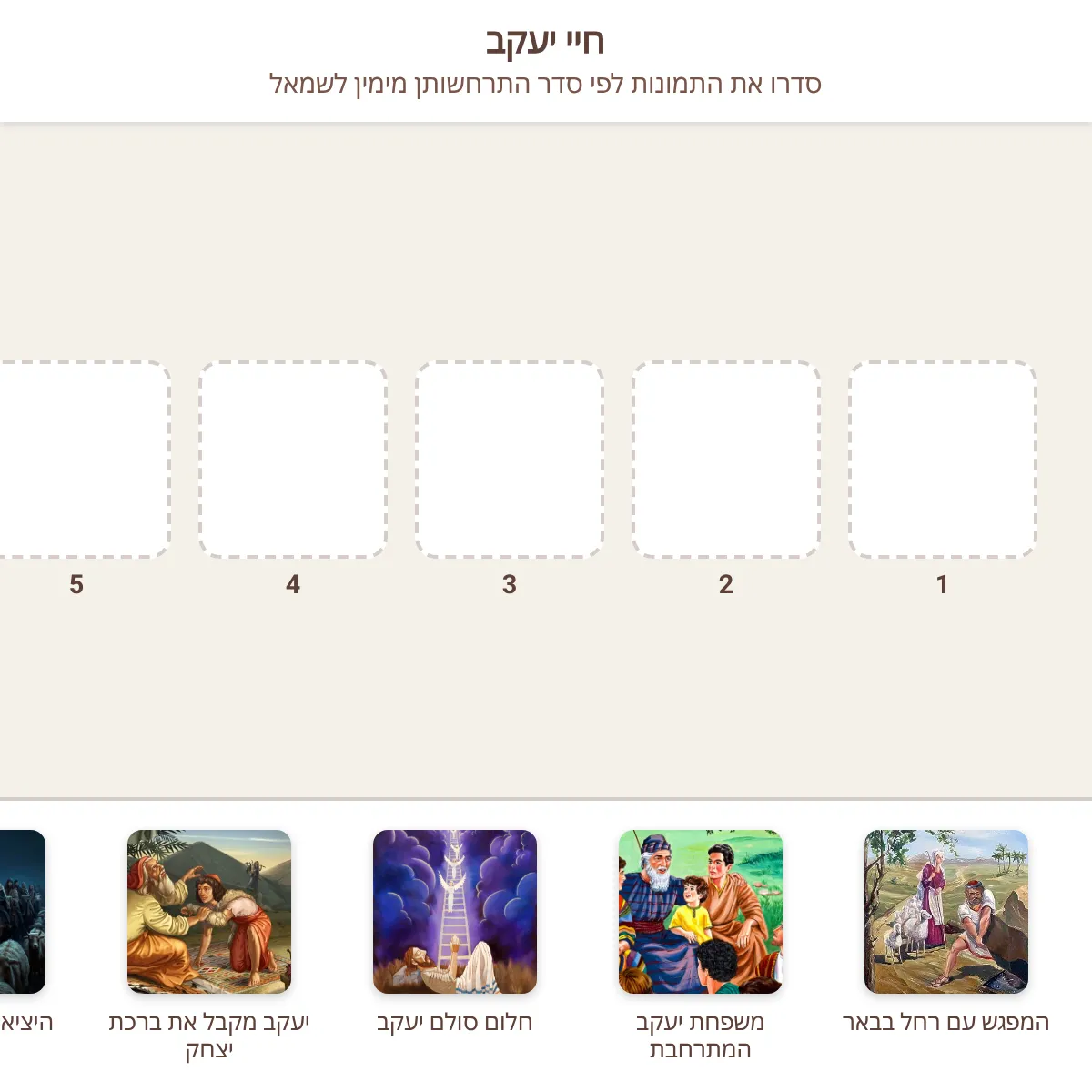Click the caption 'המפגש עם רחל בבאר'
Screen dimensions: 1092x1092
[x=945, y=1022]
